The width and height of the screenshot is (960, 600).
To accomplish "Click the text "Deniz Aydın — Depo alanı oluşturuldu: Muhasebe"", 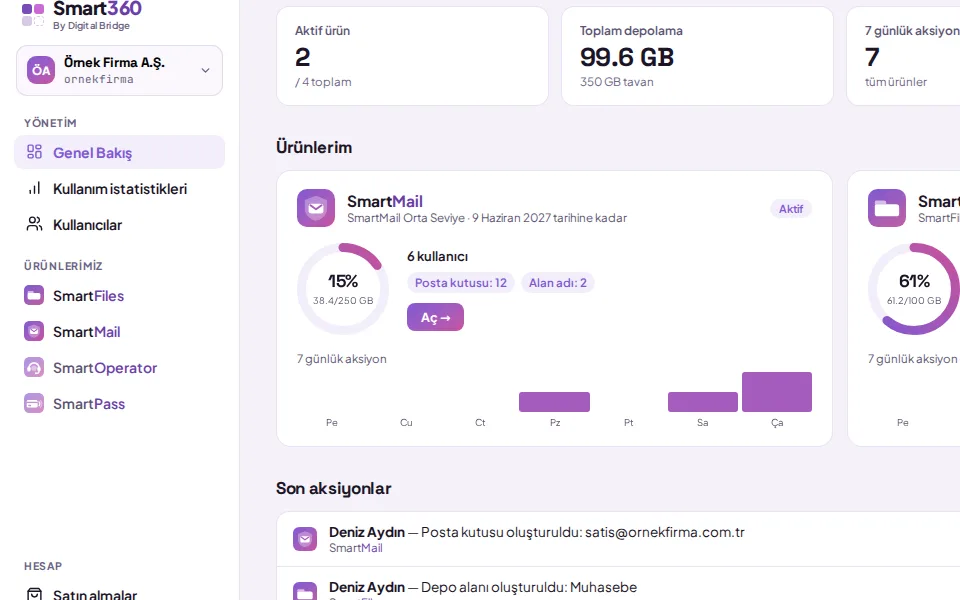I will pyautogui.click(x=483, y=588).
